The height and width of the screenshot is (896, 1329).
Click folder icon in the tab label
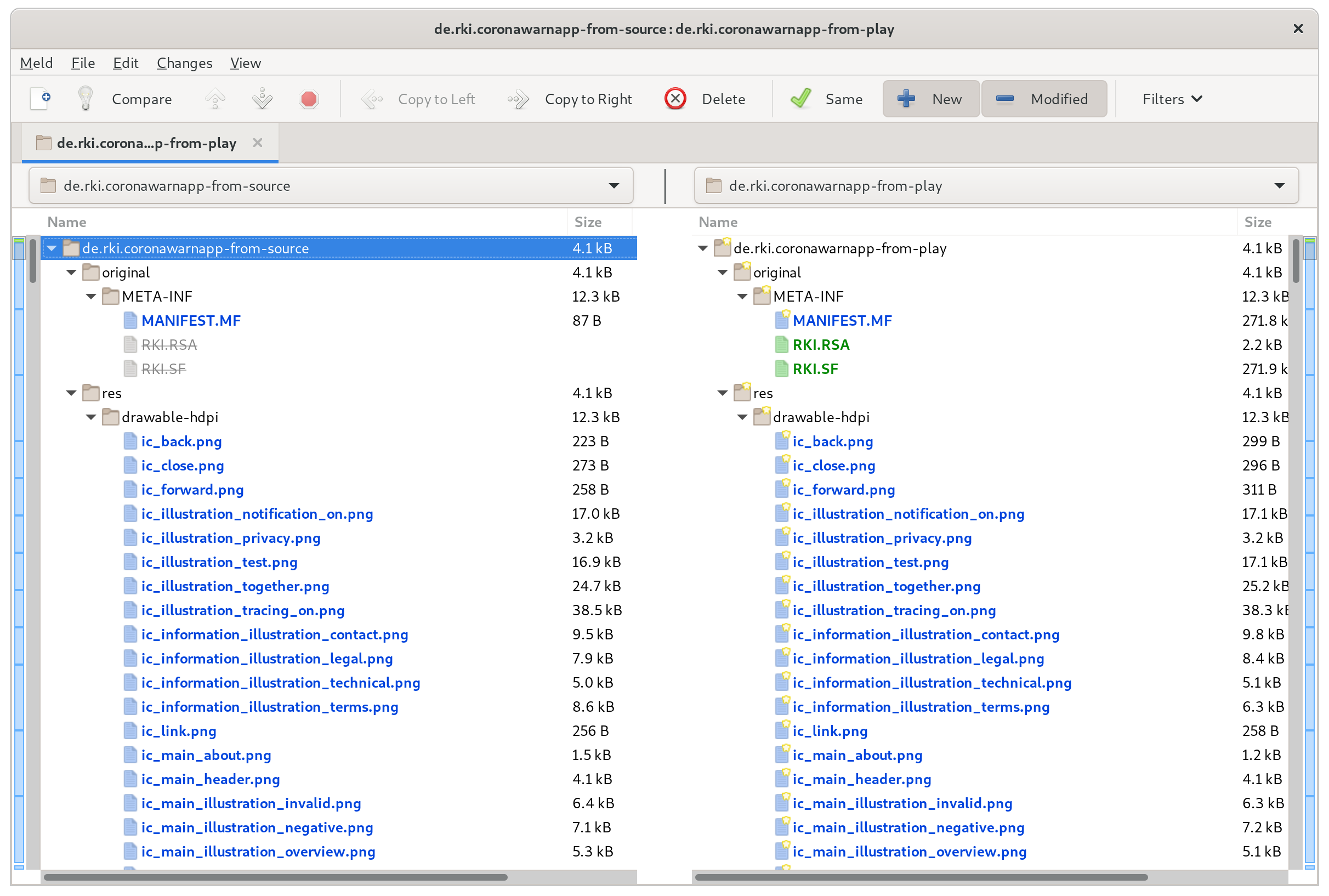[x=43, y=143]
